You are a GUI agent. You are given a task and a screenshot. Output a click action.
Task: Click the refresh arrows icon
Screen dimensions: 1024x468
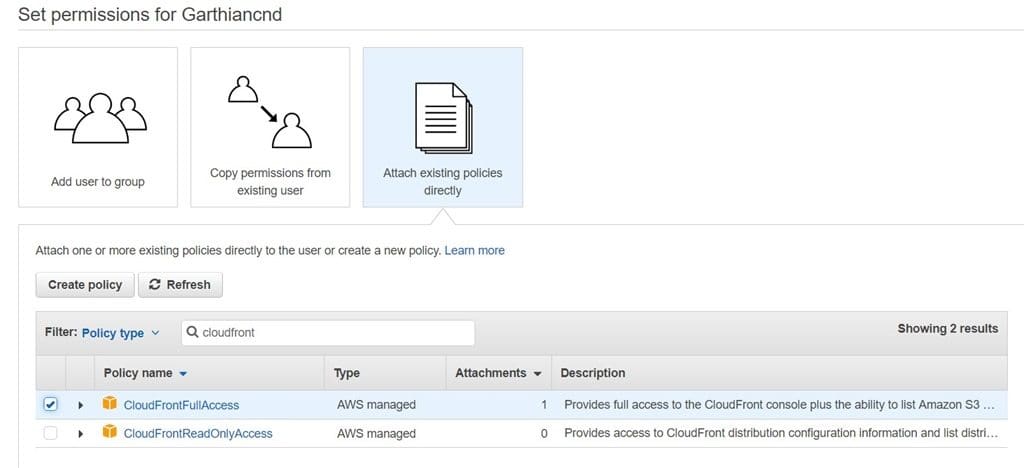coord(155,285)
